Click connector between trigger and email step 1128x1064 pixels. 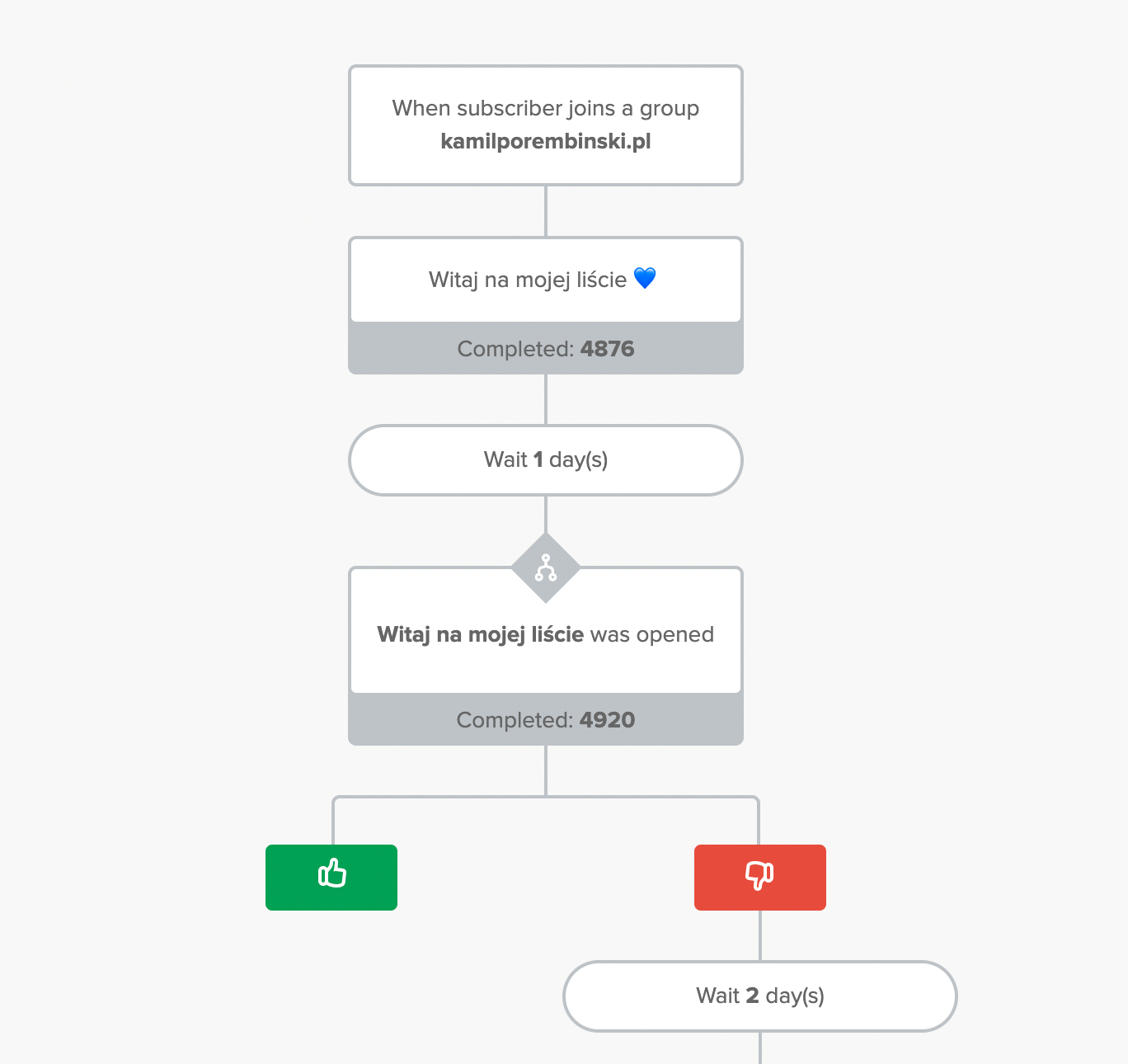point(546,211)
